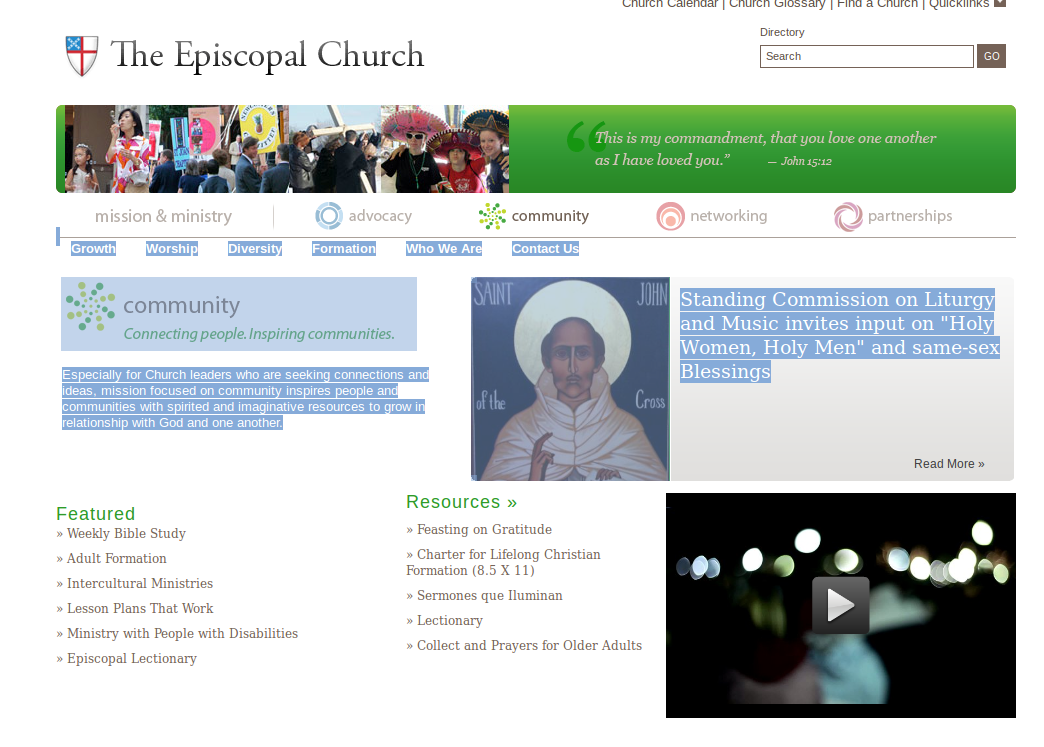
Task: Play the video with the play button
Action: (840, 605)
